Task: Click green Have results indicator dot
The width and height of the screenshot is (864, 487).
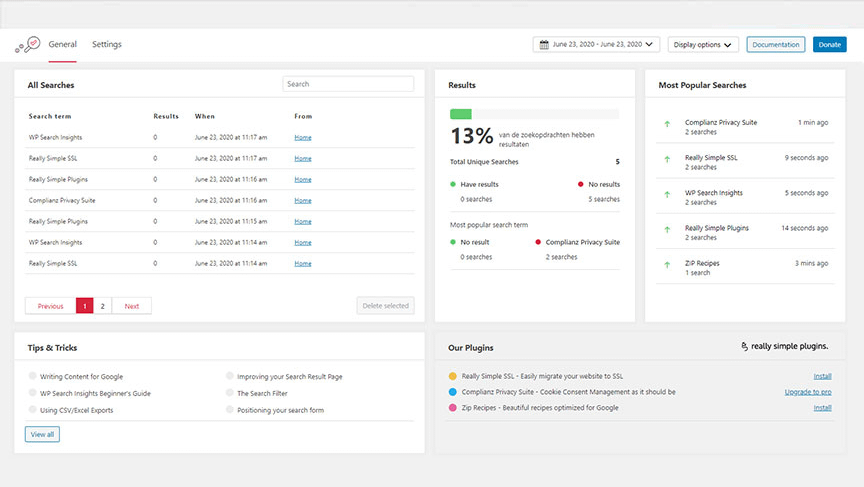Action: 453,184
